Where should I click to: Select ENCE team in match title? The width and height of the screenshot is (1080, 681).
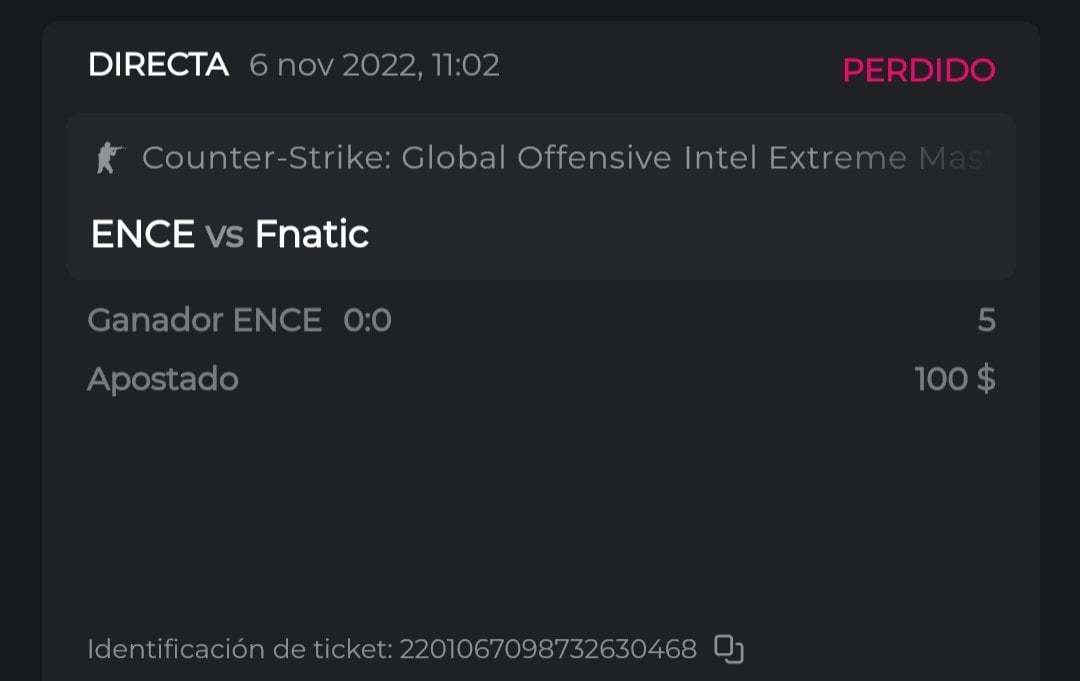click(x=142, y=234)
